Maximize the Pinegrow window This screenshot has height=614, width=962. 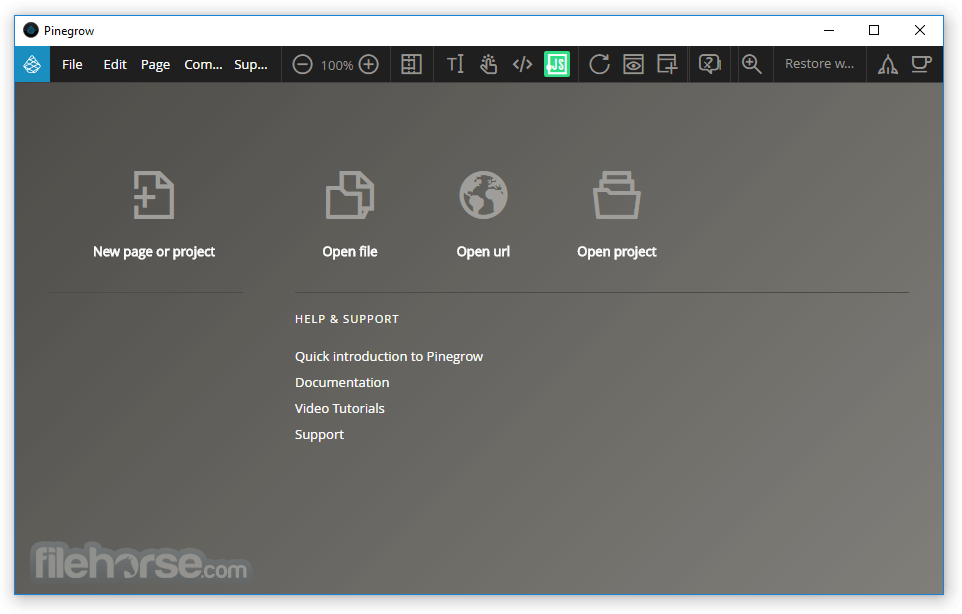(x=874, y=30)
